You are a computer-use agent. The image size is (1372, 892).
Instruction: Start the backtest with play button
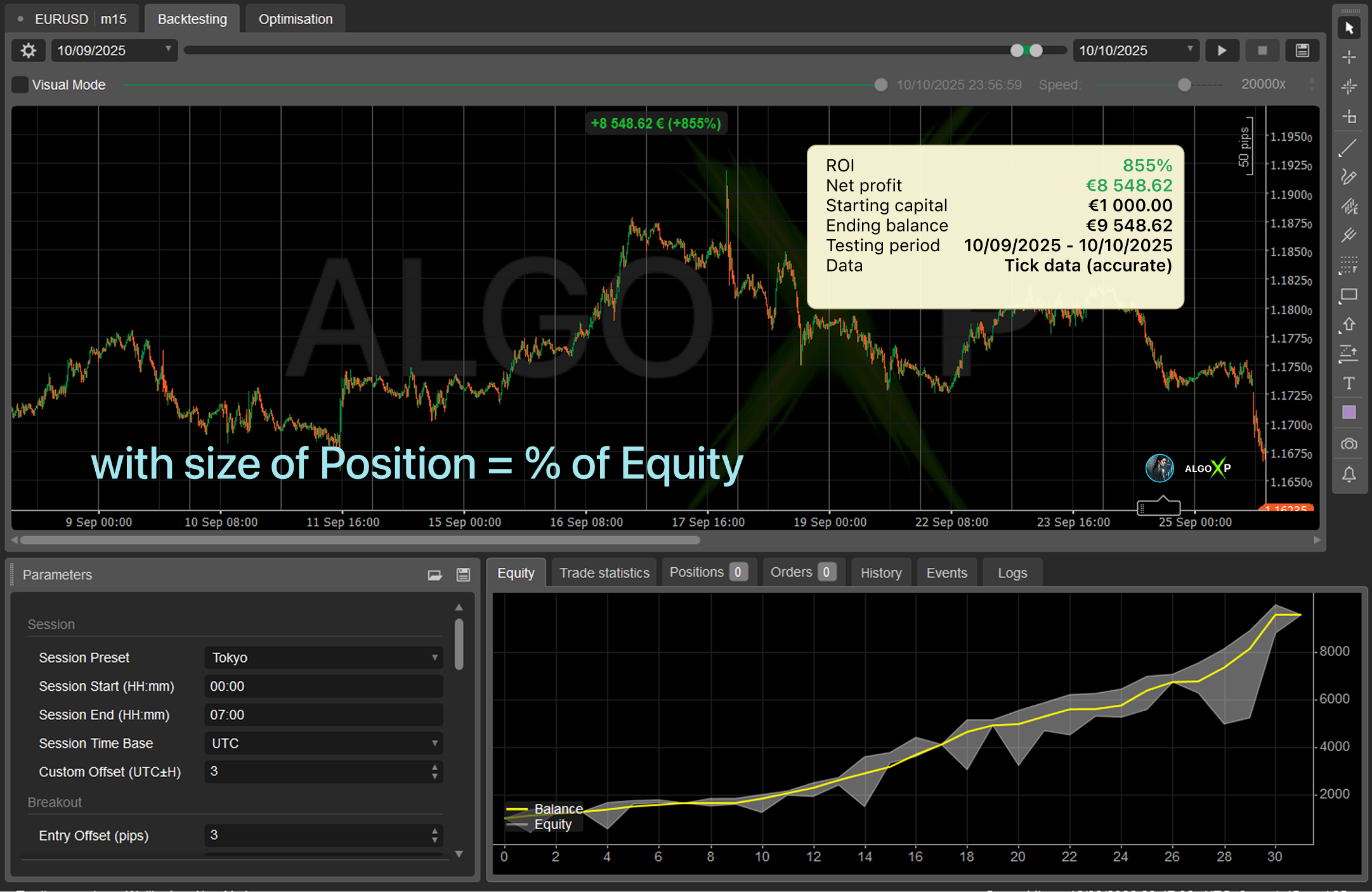click(1222, 51)
